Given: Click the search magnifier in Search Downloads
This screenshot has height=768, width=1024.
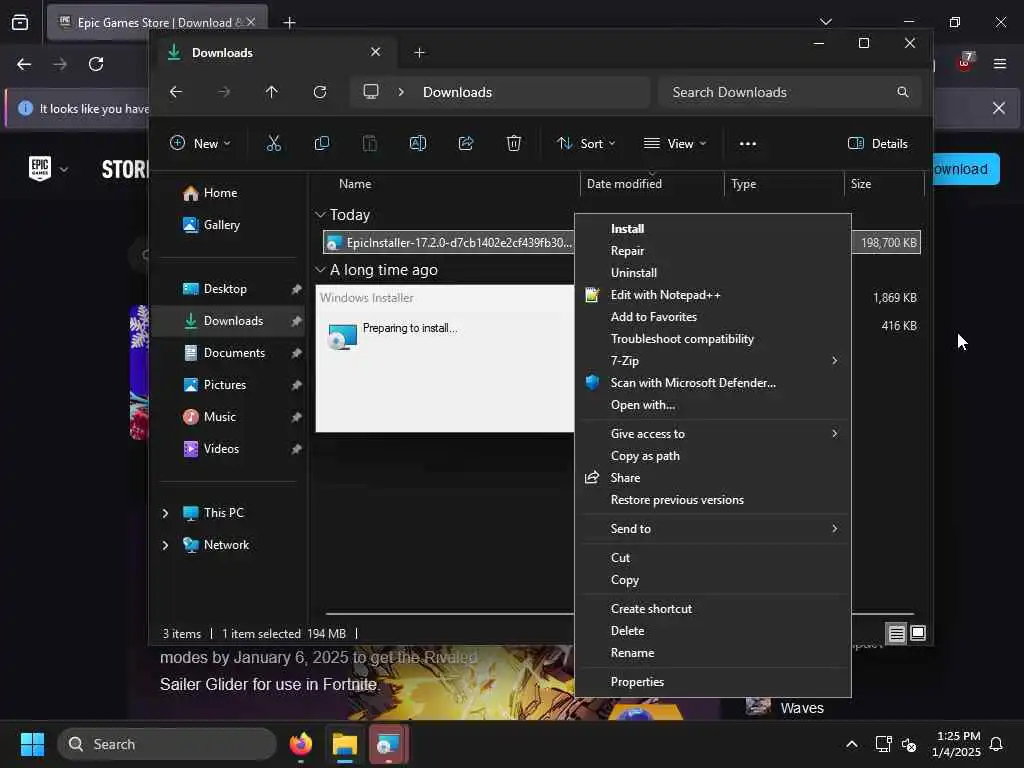Looking at the screenshot, I should (903, 92).
